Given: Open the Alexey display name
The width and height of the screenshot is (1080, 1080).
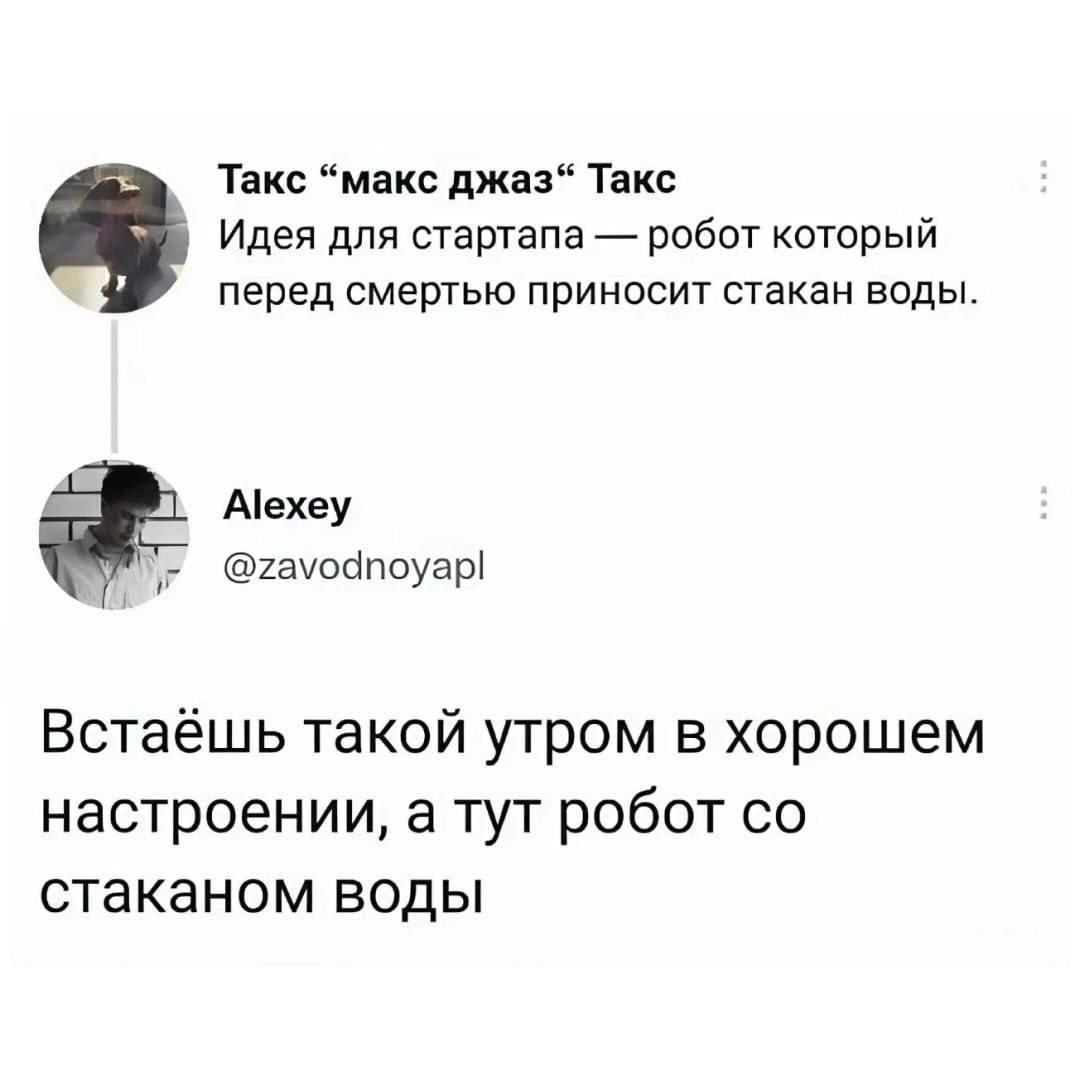Looking at the screenshot, I should [x=287, y=508].
